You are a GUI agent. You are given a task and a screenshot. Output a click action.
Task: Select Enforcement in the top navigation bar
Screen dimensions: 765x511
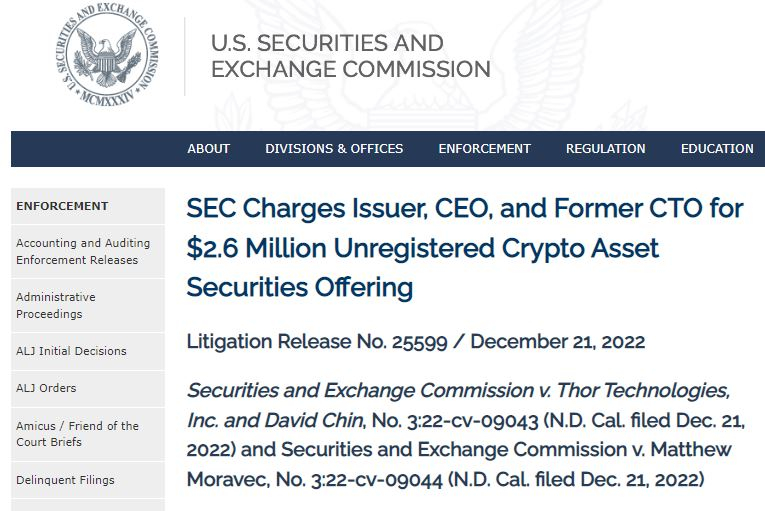[484, 149]
